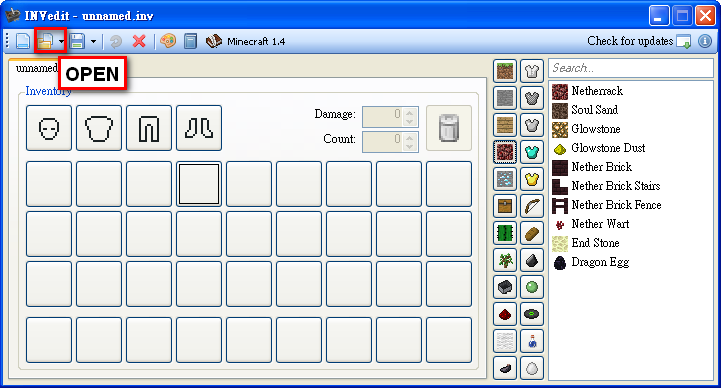Save inventory with the floppy disk icon

tap(77, 41)
